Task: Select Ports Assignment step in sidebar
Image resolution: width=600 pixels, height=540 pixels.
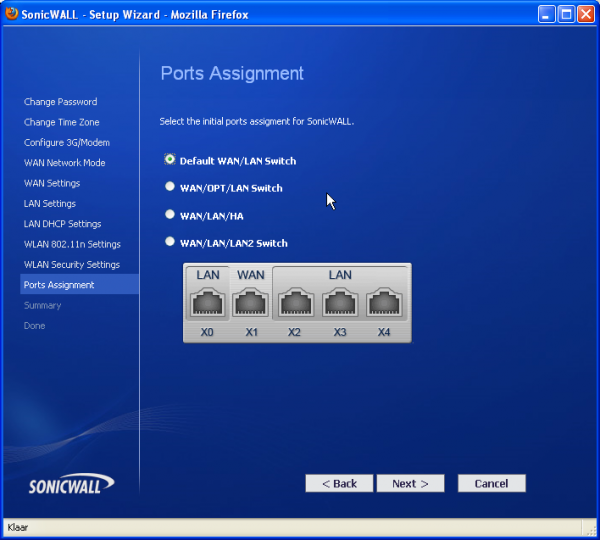Action: click(x=79, y=284)
